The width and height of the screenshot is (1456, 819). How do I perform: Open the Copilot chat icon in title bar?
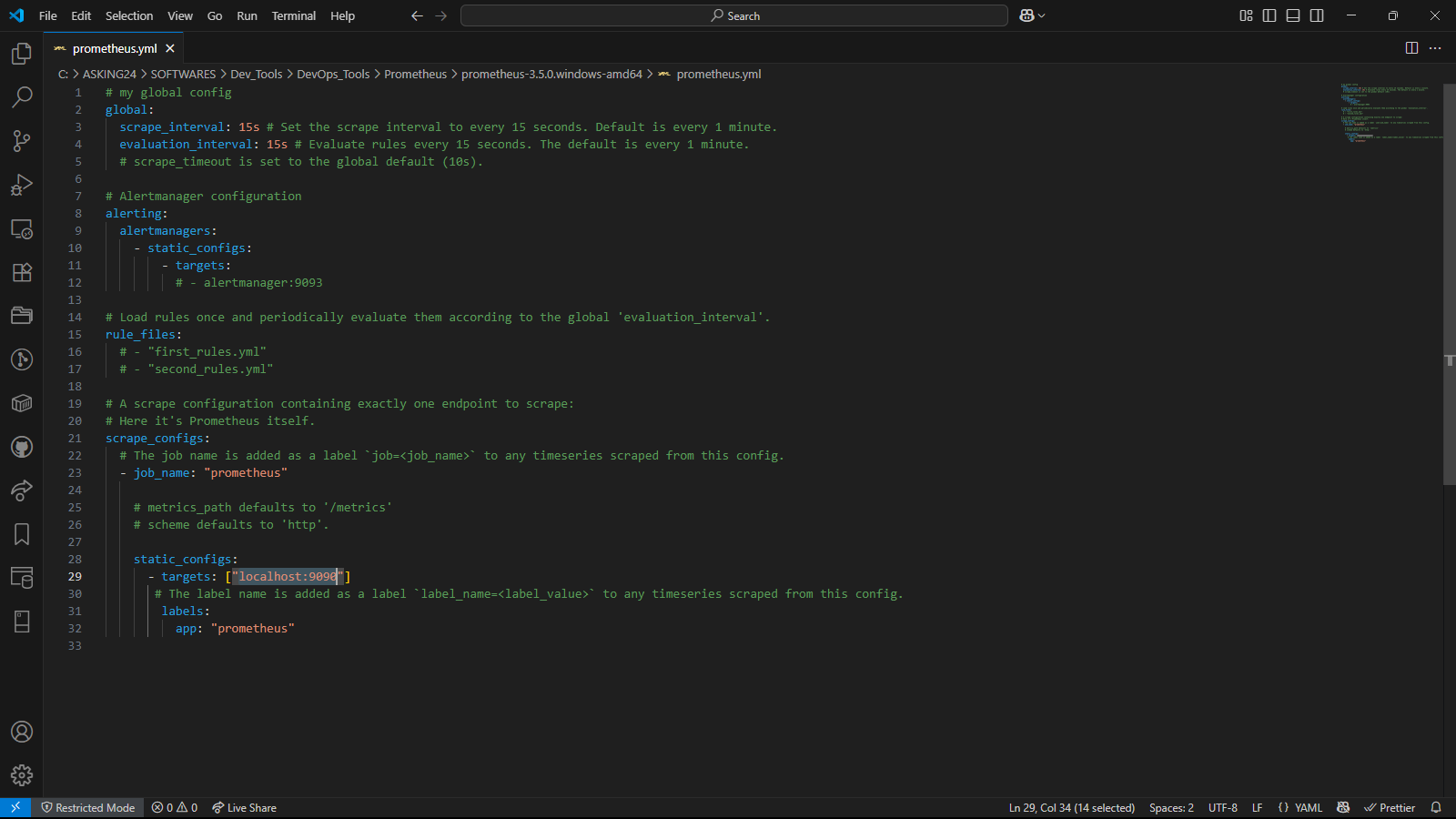tap(1026, 15)
